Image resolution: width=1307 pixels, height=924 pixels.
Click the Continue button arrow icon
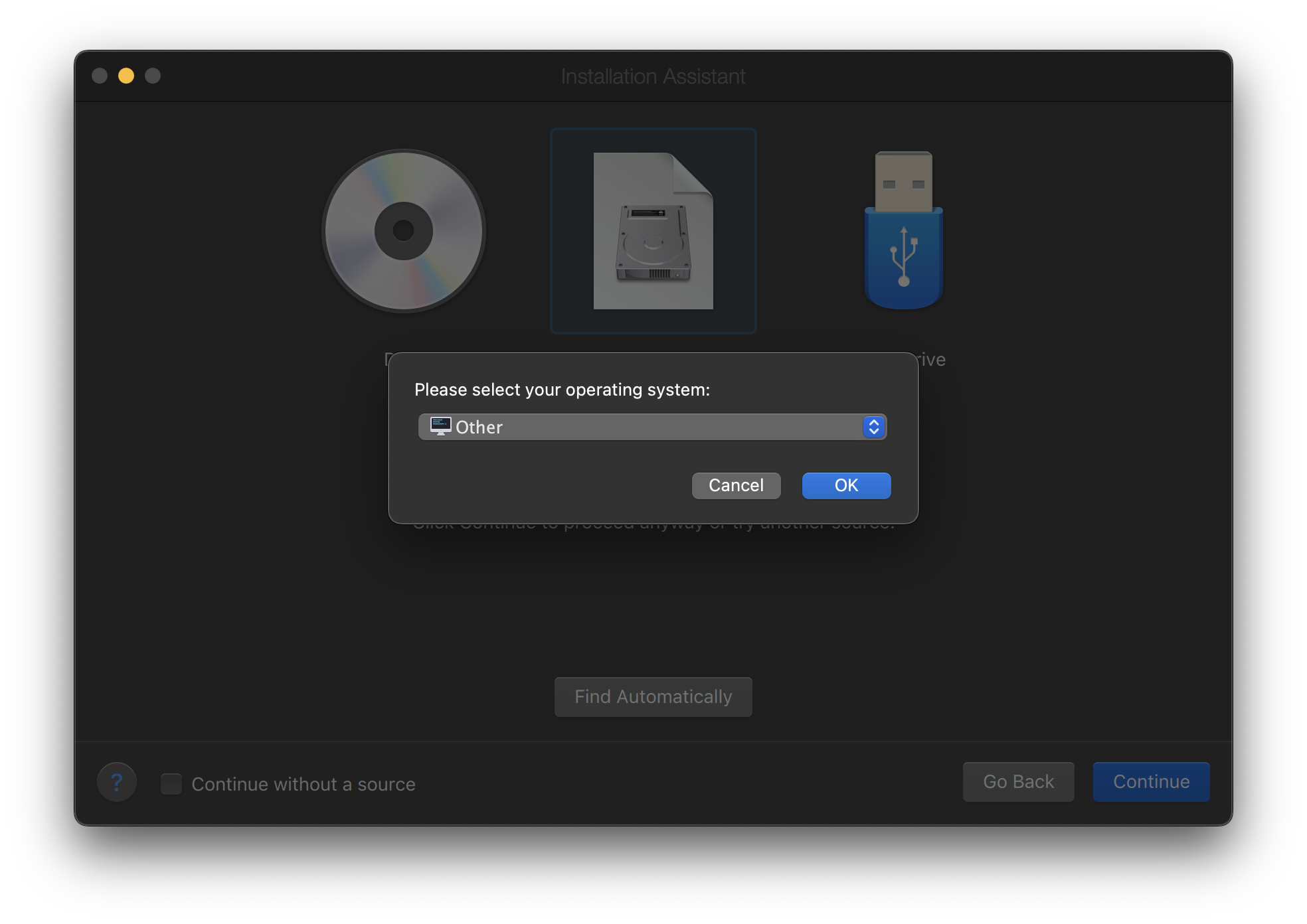(x=1151, y=781)
